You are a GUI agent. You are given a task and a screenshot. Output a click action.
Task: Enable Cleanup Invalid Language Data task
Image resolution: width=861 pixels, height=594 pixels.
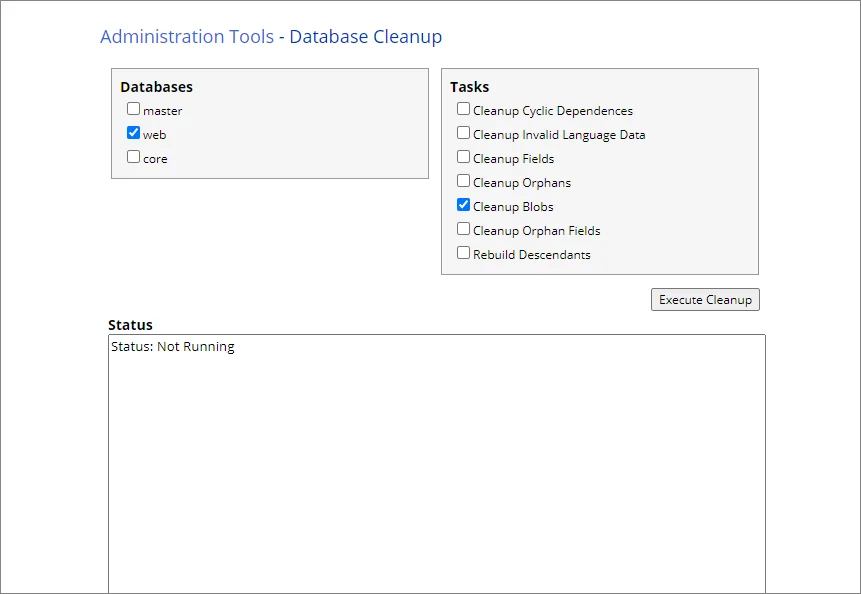point(463,133)
